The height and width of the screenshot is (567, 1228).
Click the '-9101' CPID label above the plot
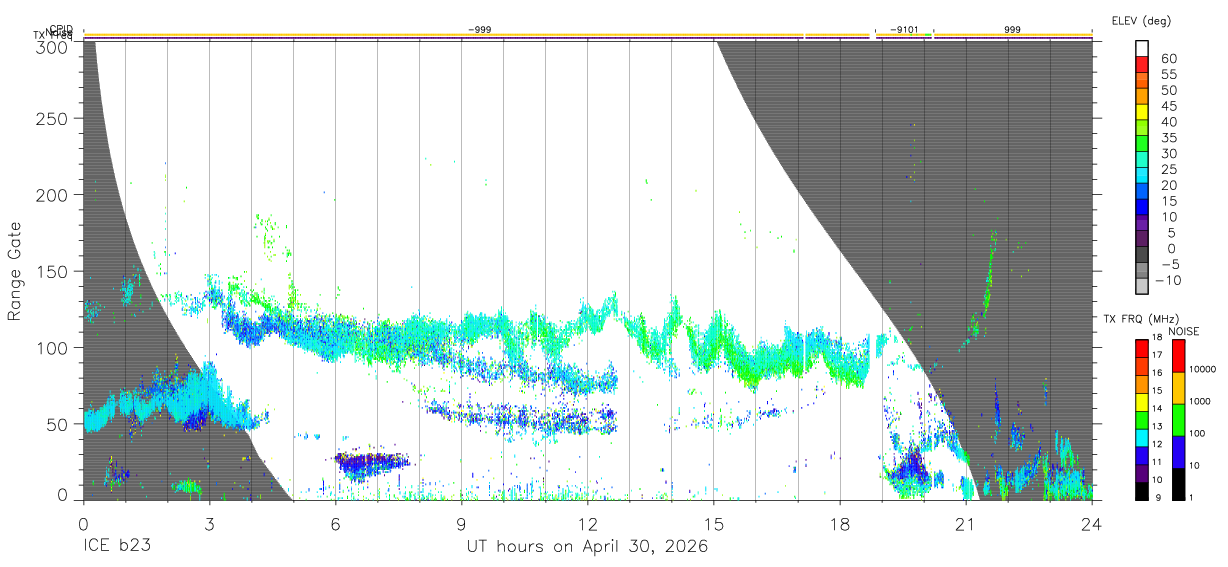pyautogui.click(x=904, y=30)
